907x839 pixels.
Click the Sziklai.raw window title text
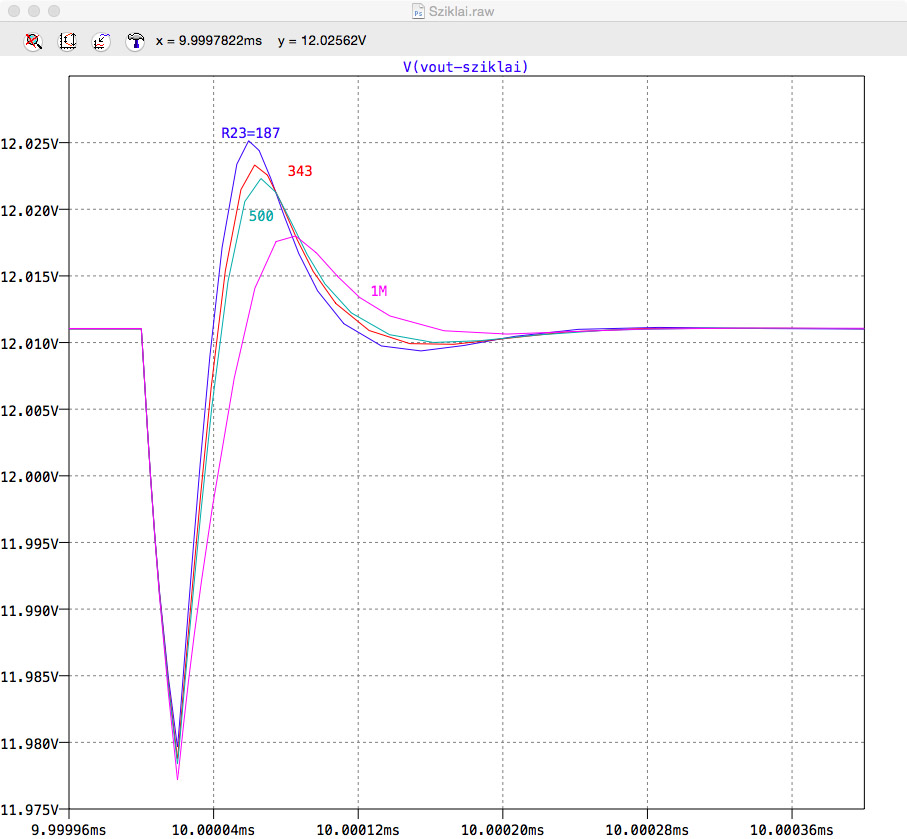point(462,12)
